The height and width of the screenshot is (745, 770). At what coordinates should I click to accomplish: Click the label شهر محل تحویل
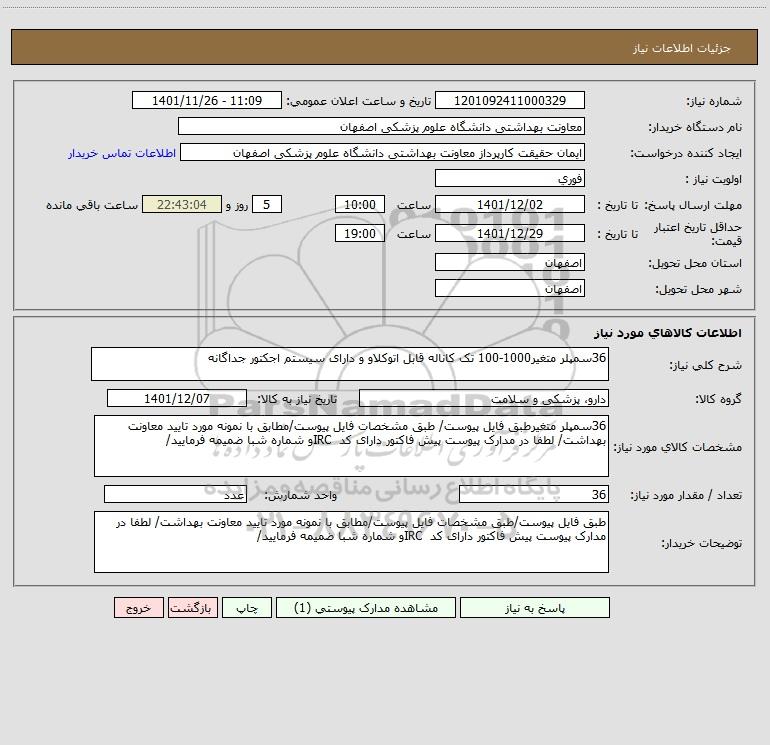click(x=698, y=289)
